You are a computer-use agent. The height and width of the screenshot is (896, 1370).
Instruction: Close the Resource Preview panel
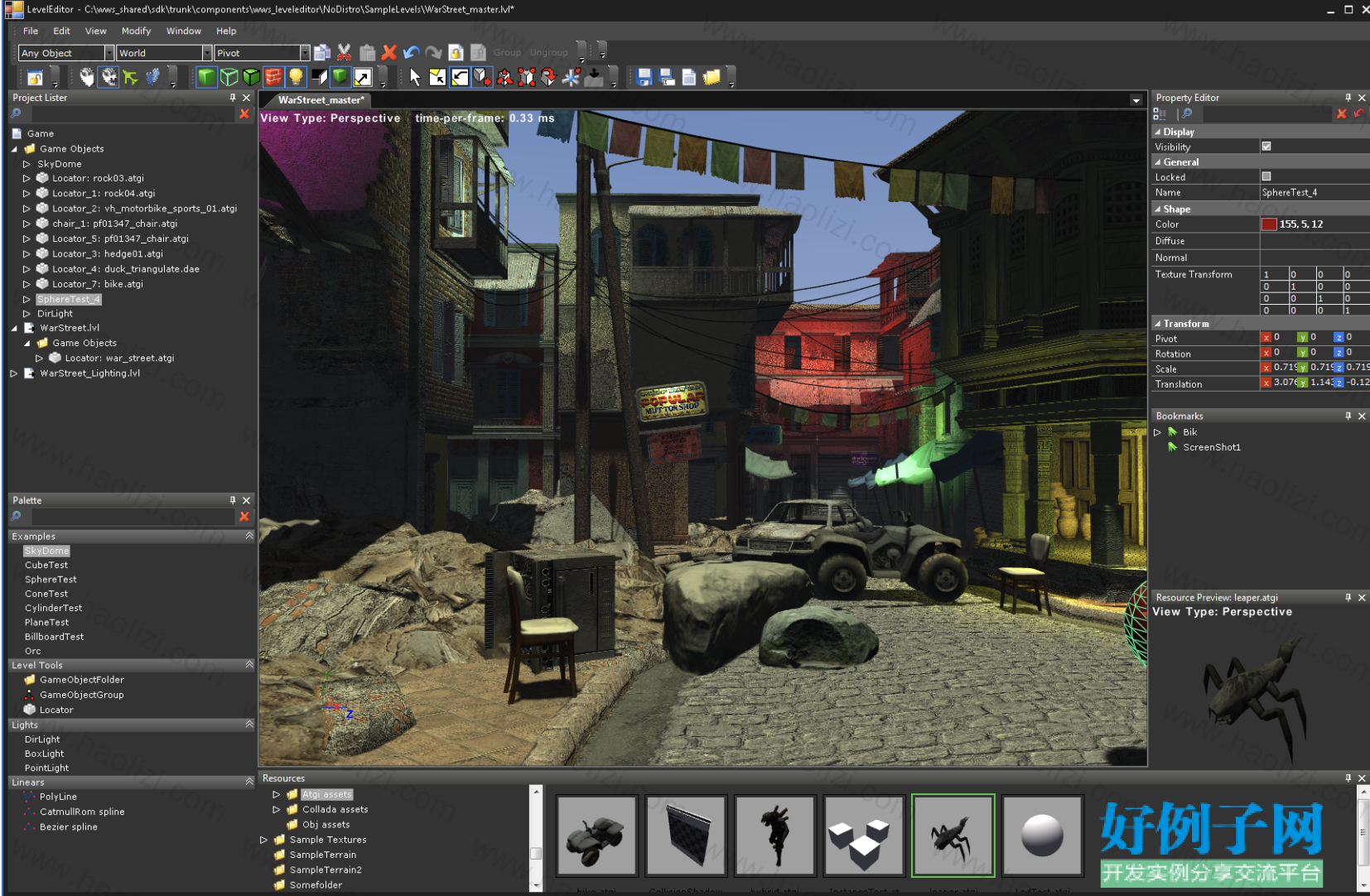coord(1362,597)
